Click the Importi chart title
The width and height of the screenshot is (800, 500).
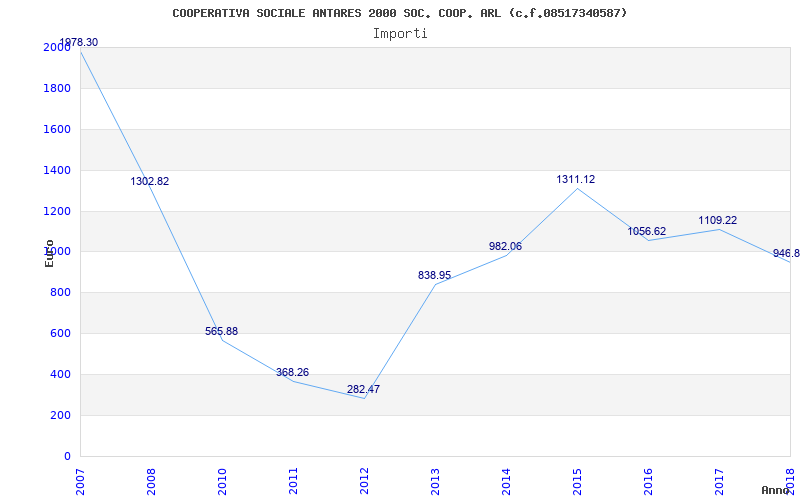(400, 34)
